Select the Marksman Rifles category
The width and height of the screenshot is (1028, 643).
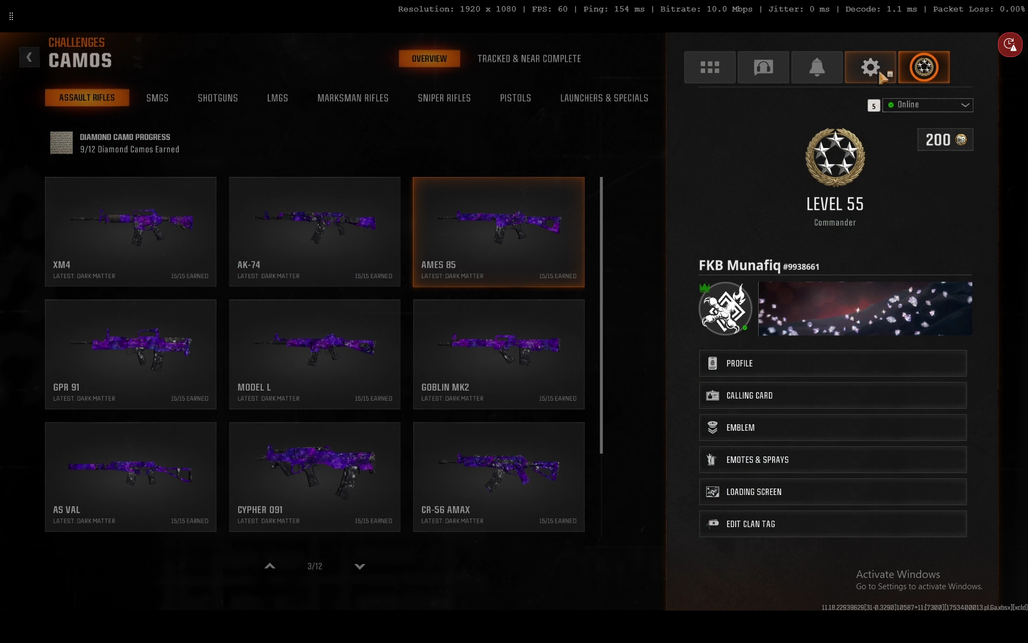click(353, 98)
